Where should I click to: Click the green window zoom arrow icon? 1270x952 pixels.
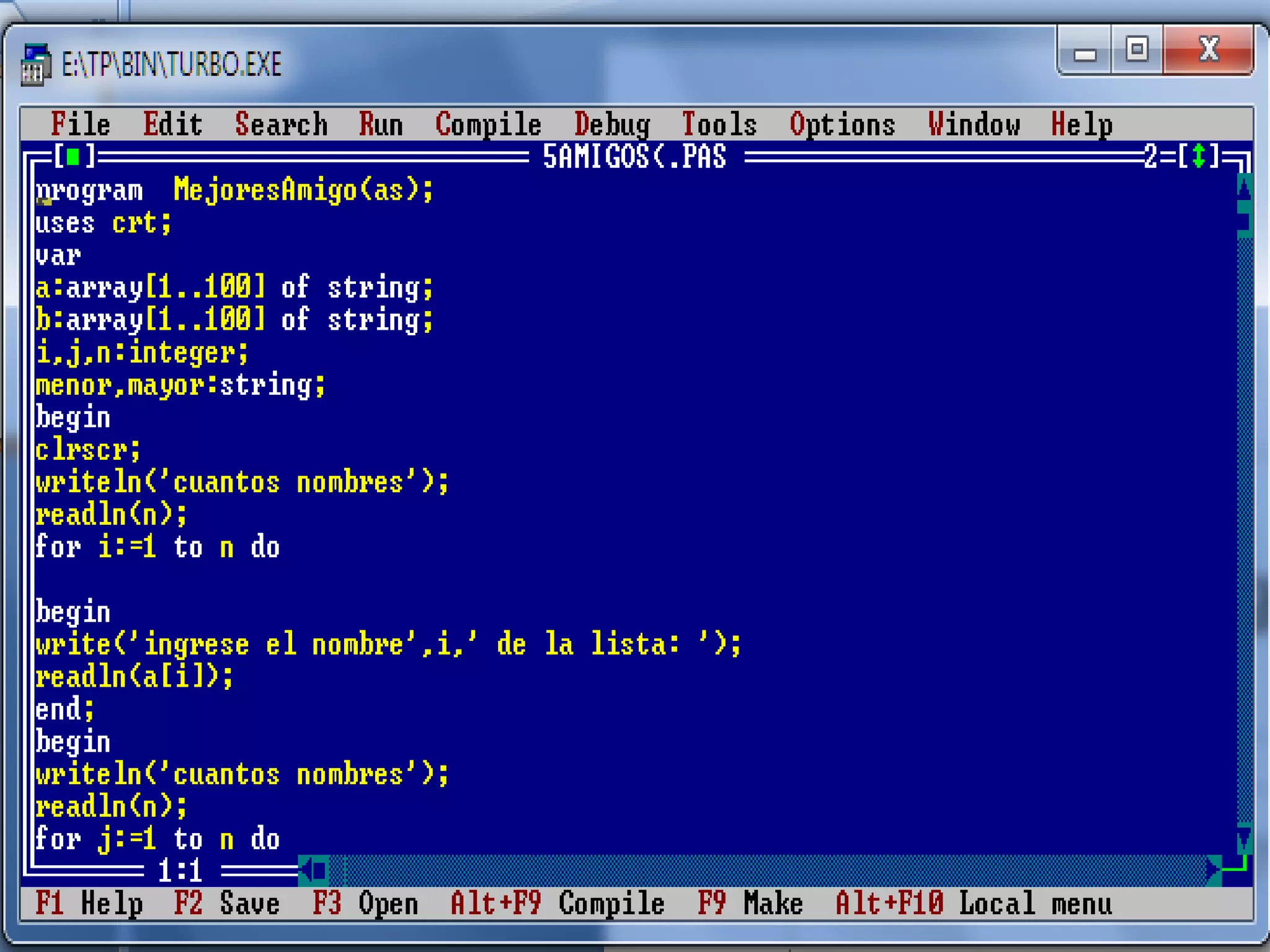(x=1198, y=156)
